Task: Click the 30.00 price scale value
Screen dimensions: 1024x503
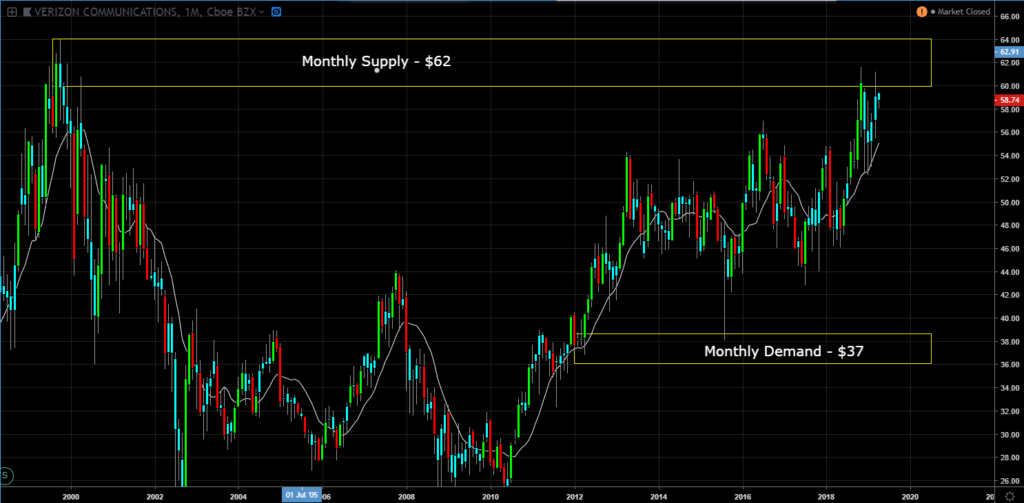Action: click(x=1009, y=435)
